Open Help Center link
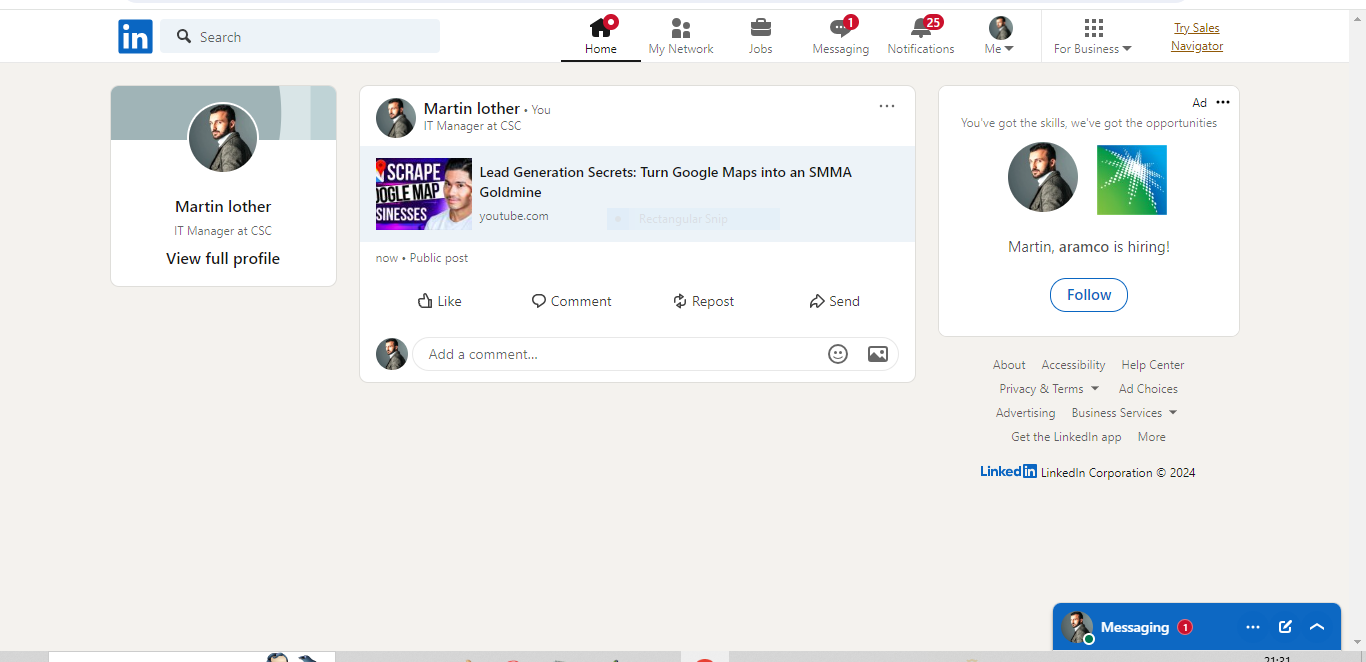 [x=1153, y=365]
